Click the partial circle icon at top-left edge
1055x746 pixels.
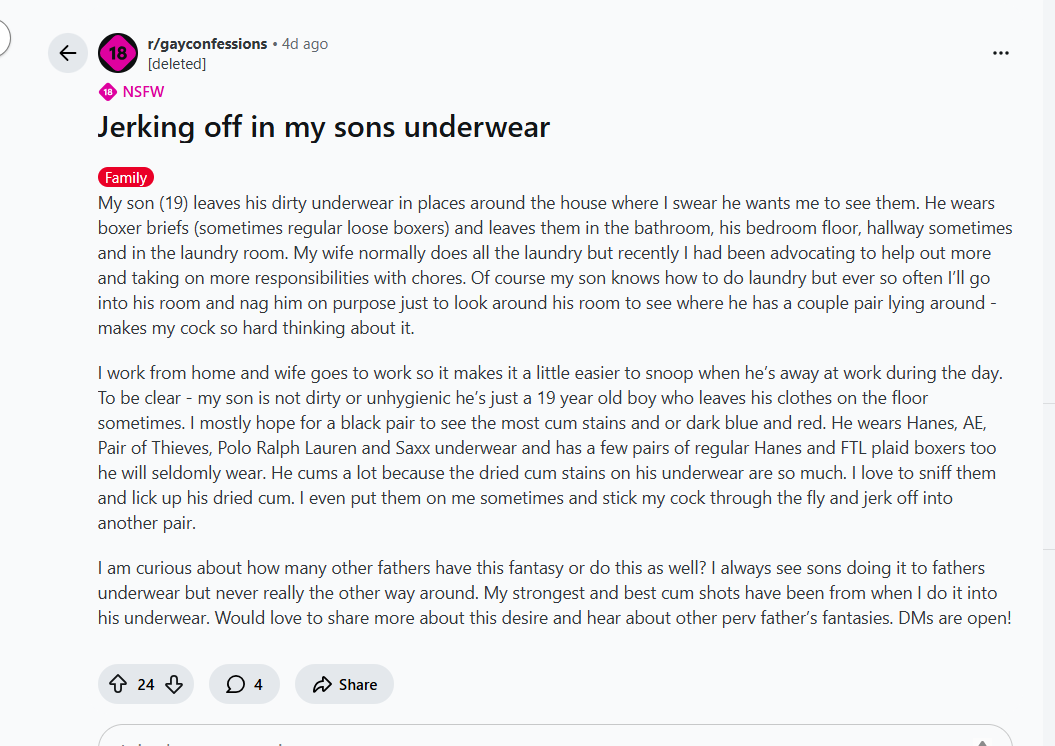[4, 38]
